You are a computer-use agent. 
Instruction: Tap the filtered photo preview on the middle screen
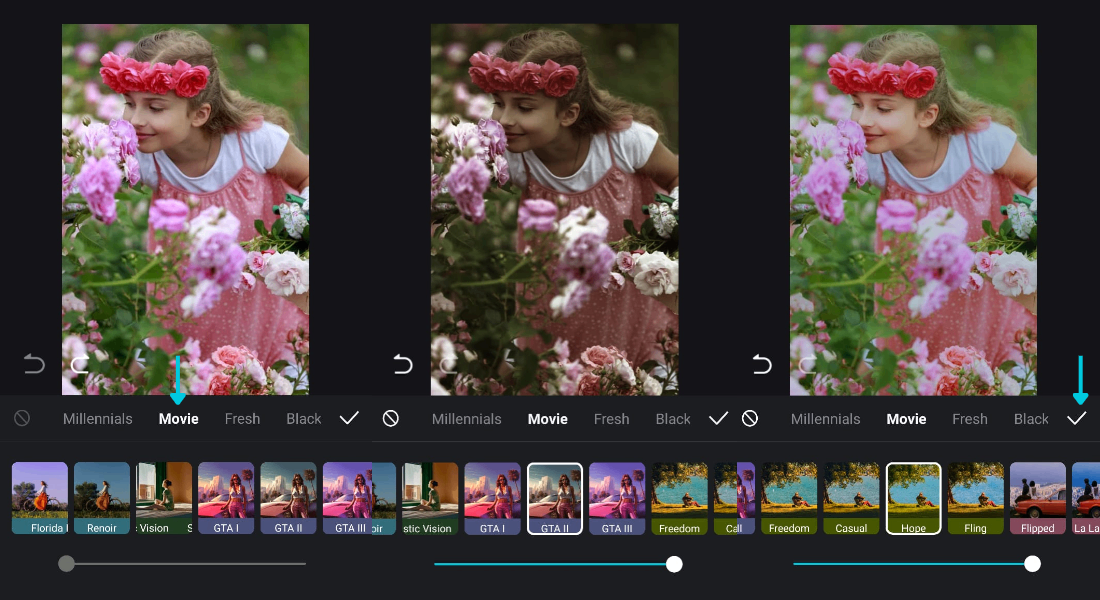pyautogui.click(x=554, y=209)
